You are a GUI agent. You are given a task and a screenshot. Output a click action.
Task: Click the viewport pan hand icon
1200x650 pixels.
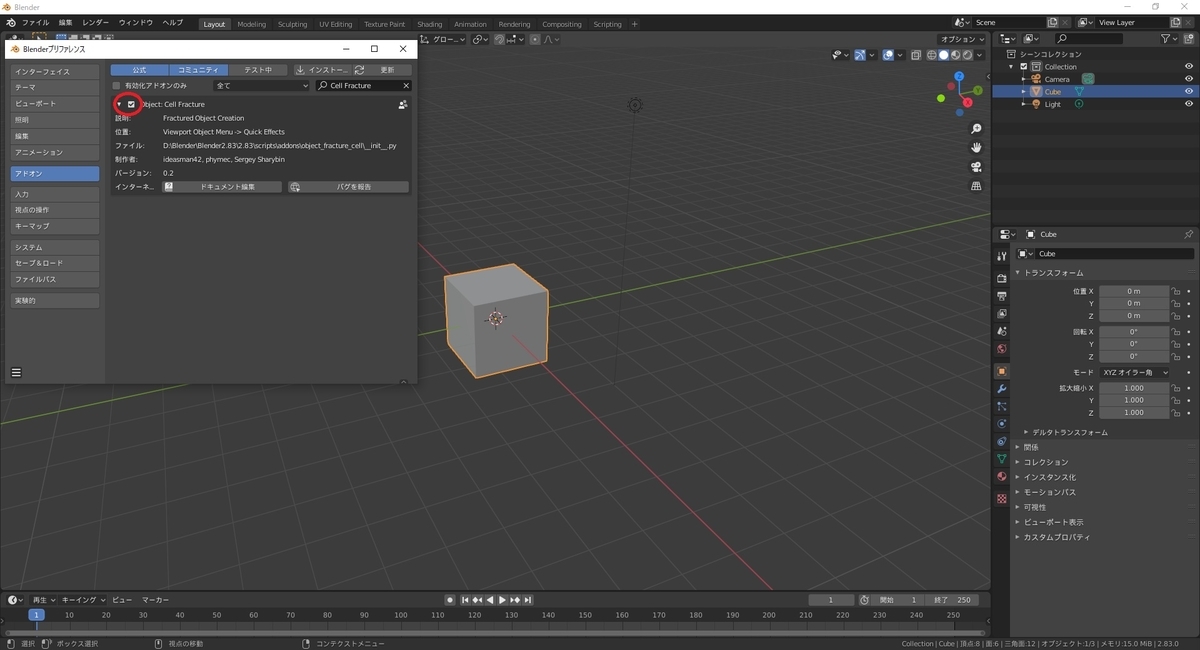(976, 148)
